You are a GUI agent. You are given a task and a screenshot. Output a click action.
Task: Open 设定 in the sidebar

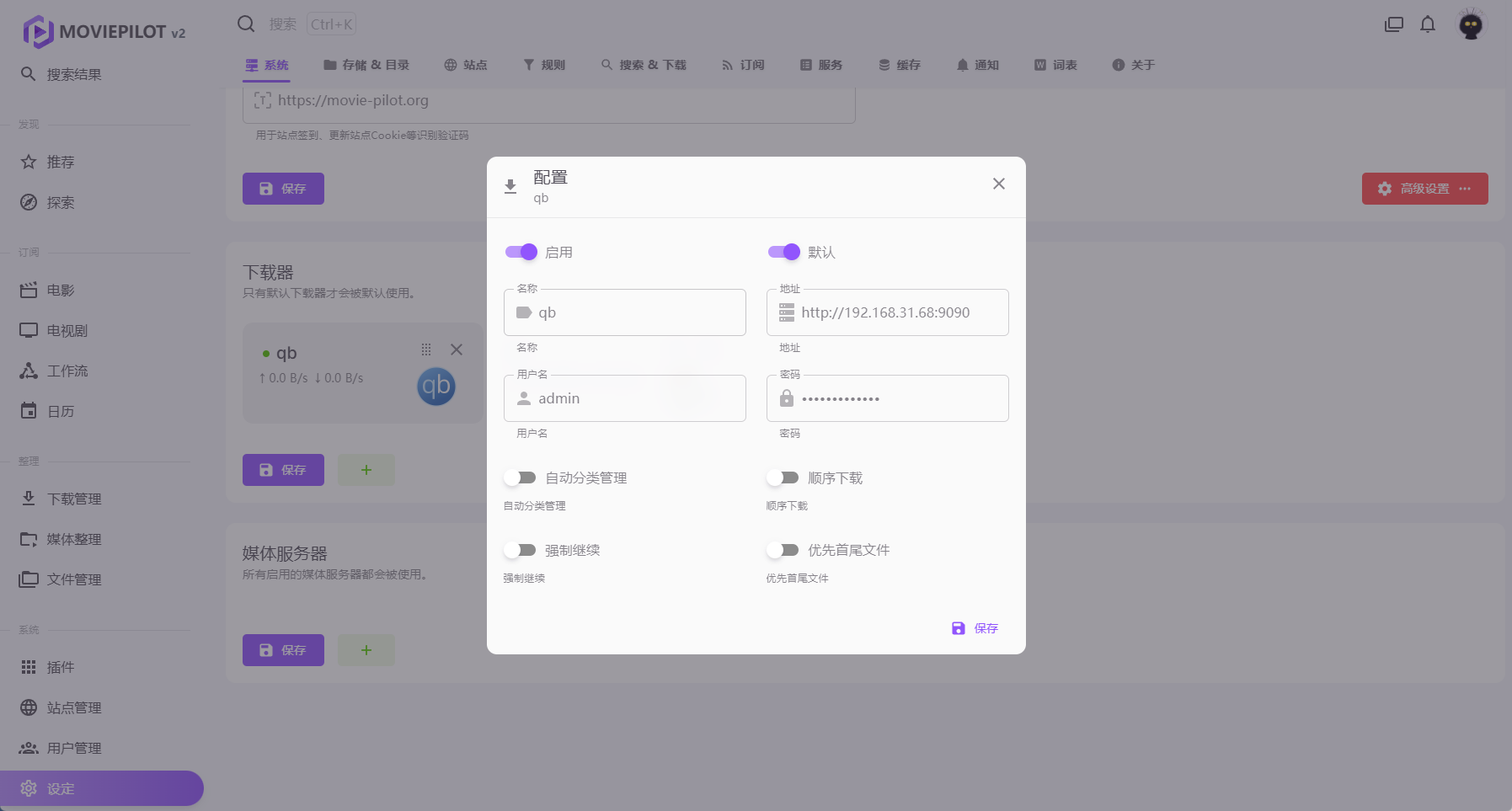(101, 788)
